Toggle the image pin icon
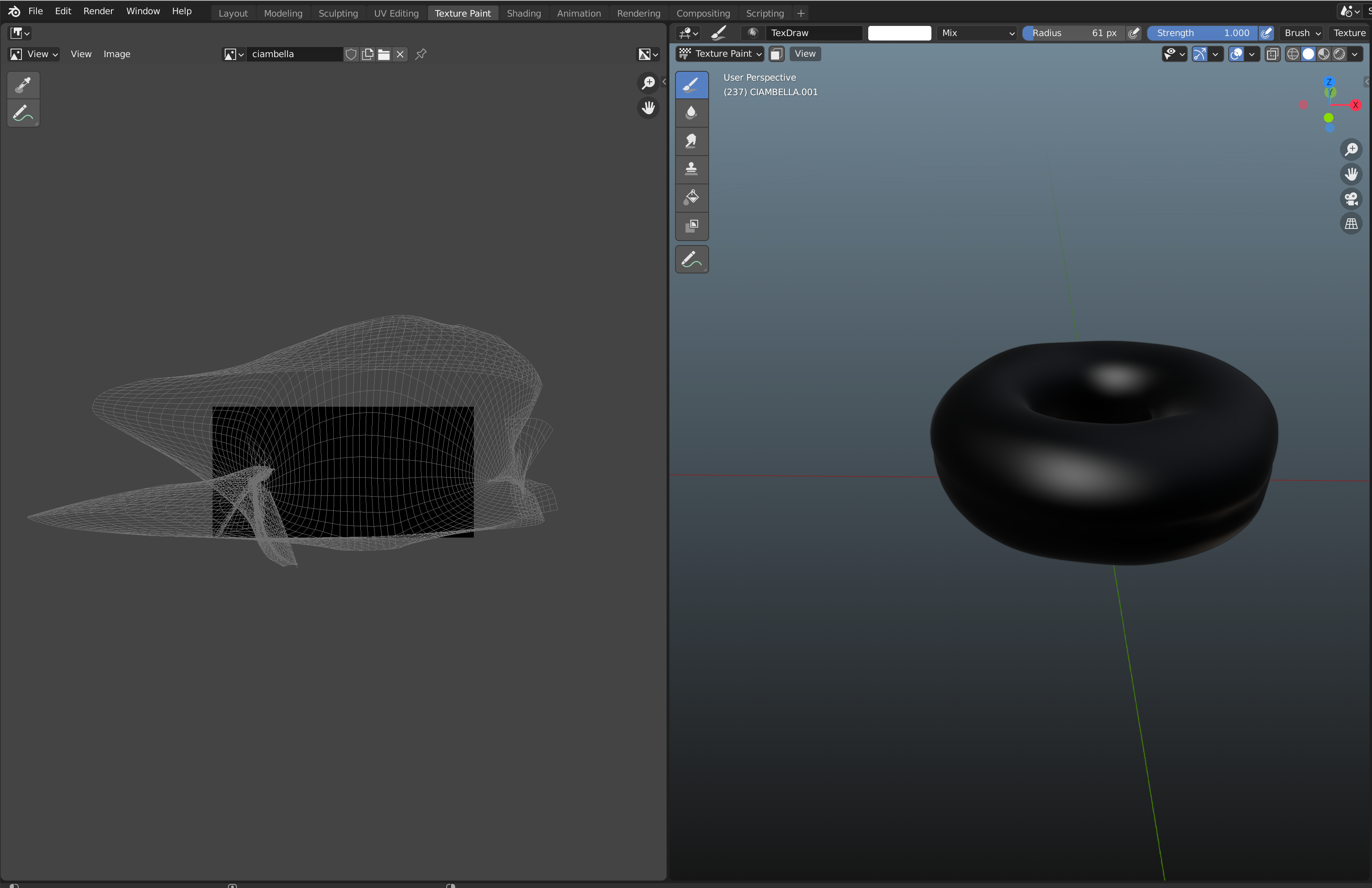1372x888 pixels. point(421,54)
